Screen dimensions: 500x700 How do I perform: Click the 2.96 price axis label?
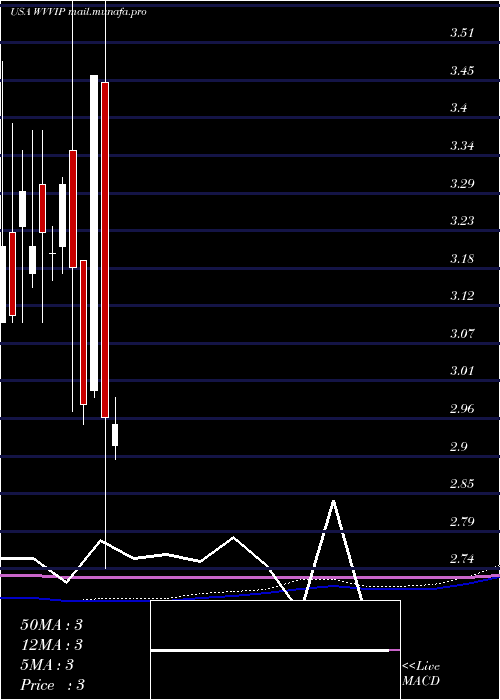click(x=462, y=409)
